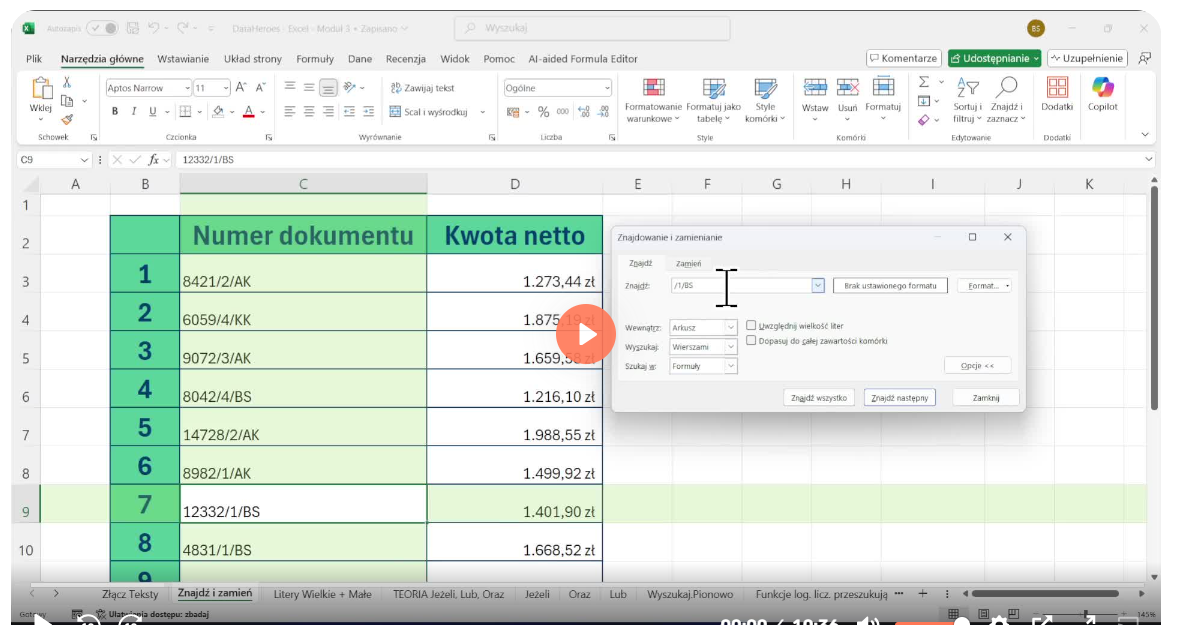Open the Ogólne number format dropdown

click(x=607, y=88)
